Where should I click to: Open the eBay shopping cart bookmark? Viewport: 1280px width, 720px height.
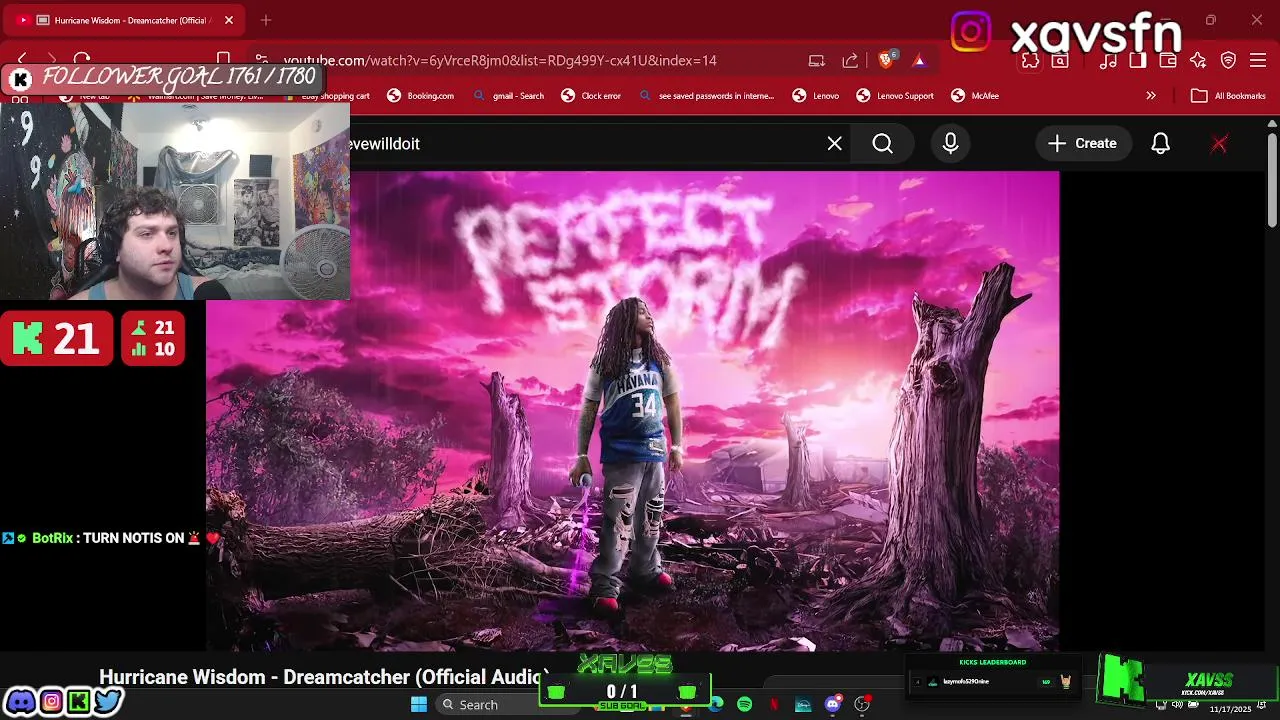coord(325,96)
